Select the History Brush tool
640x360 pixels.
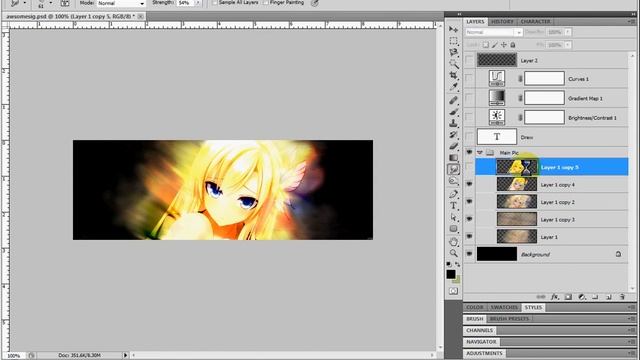pyautogui.click(x=453, y=134)
